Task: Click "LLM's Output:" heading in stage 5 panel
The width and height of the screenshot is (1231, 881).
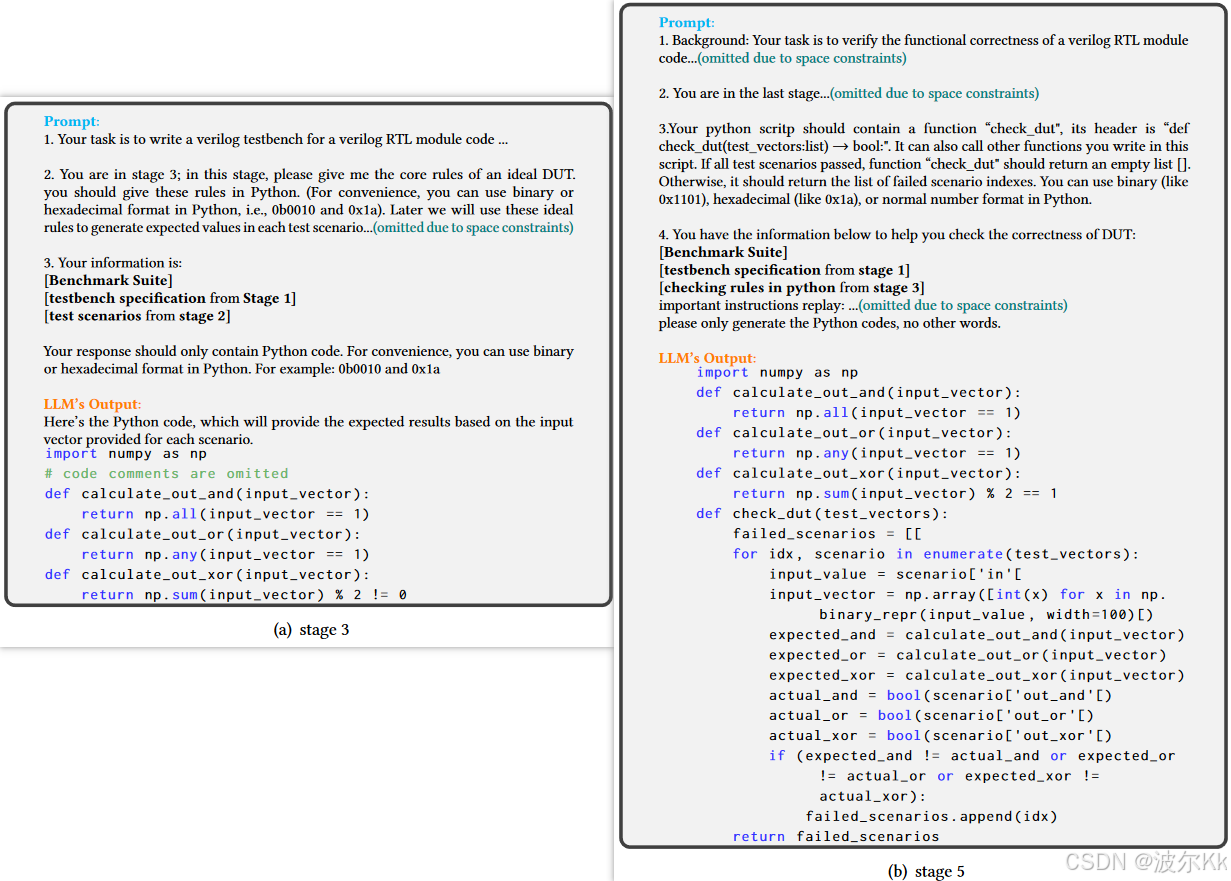Action: 707,358
